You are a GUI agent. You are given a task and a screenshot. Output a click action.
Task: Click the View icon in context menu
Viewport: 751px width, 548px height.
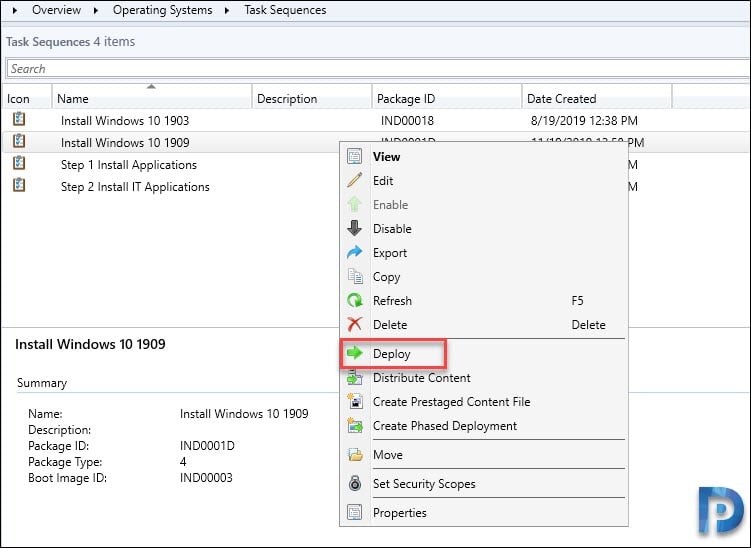(x=354, y=157)
